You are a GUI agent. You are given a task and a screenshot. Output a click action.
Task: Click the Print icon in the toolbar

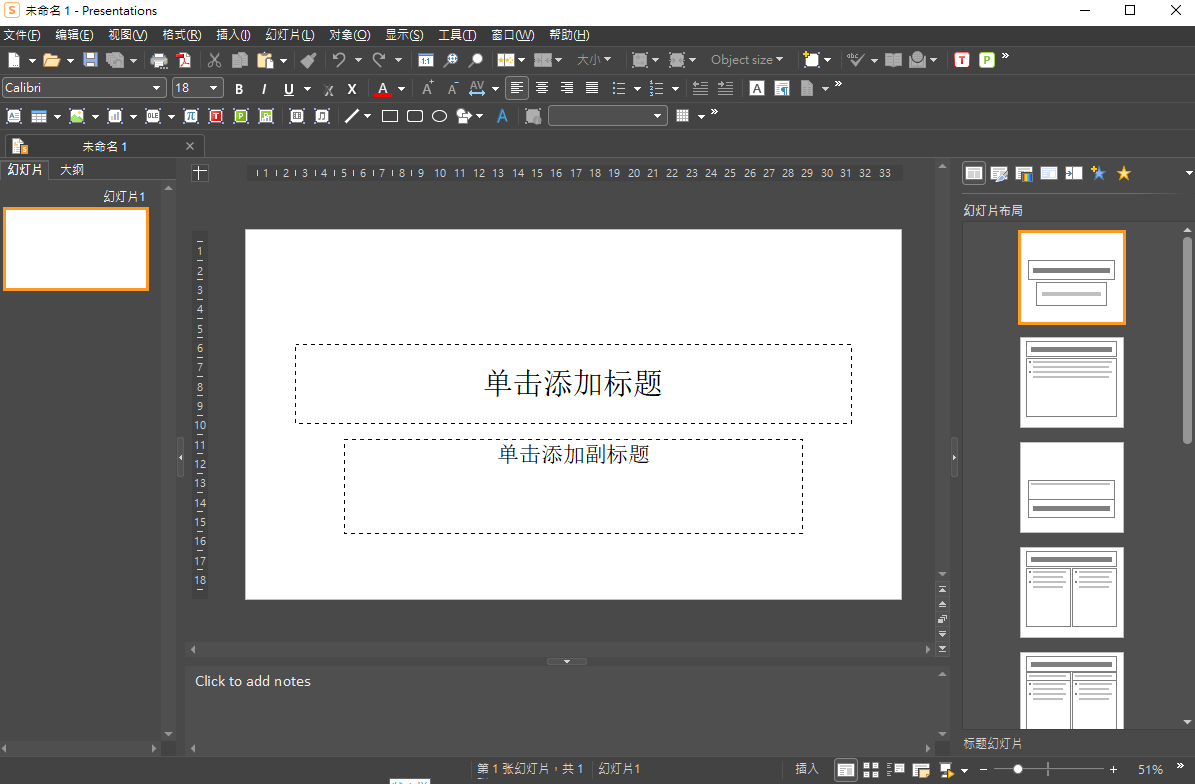(x=159, y=60)
